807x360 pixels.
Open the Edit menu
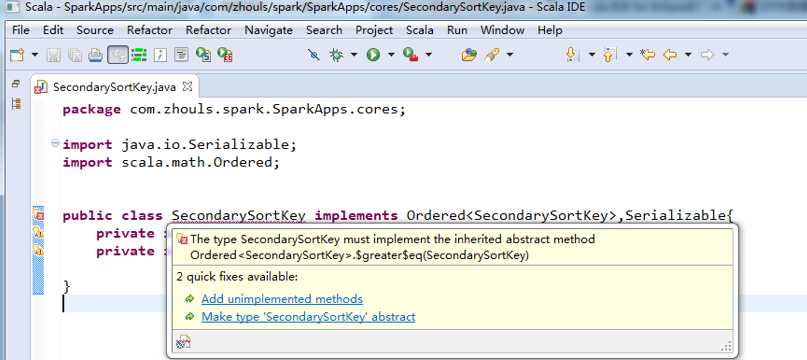[53, 30]
